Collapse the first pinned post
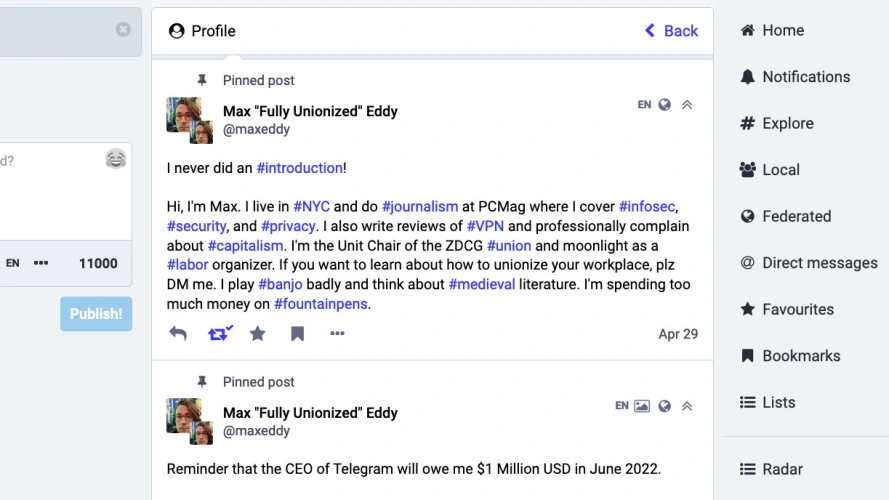 coord(687,105)
